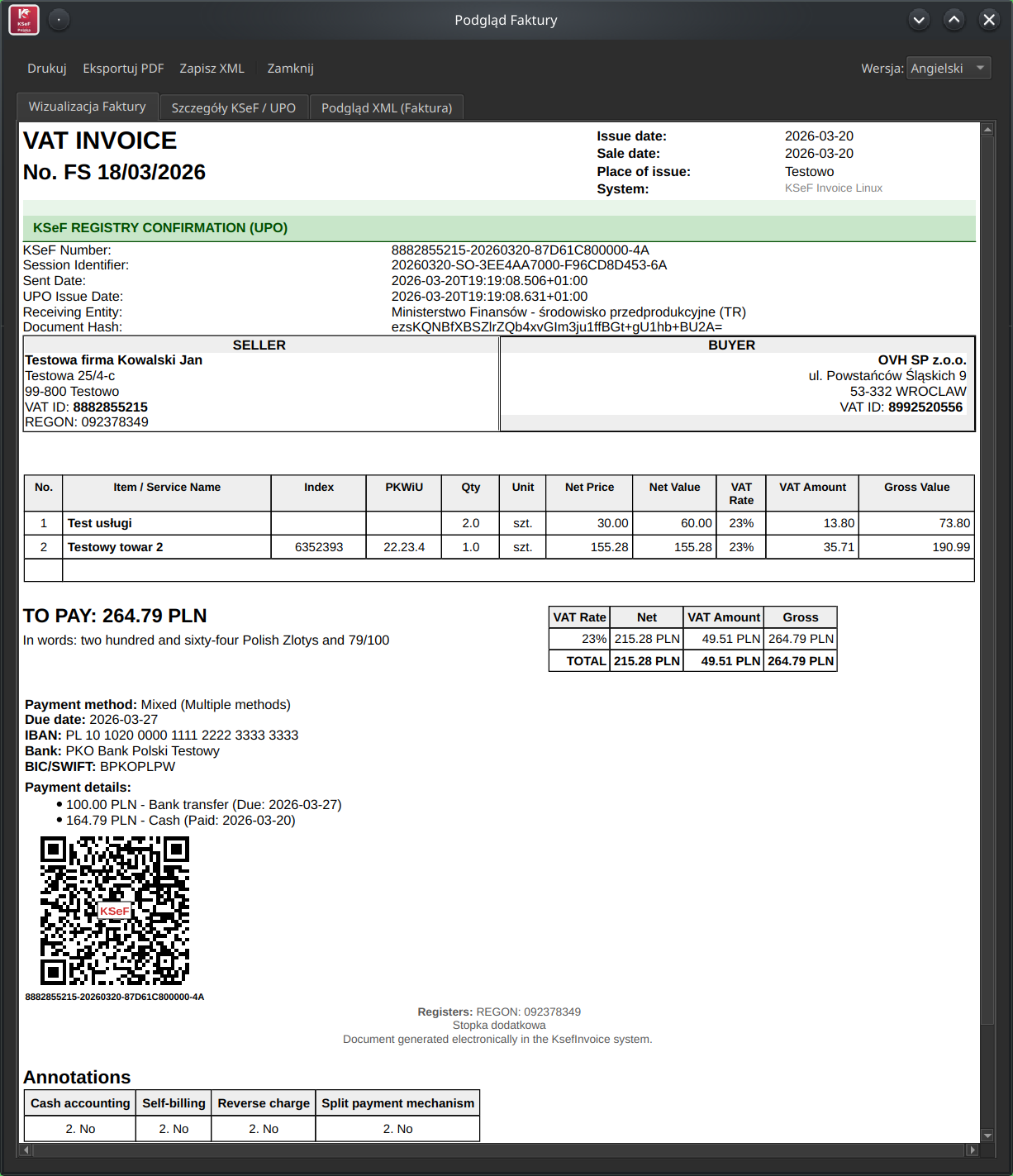
Task: Click the KSeF QR code image
Action: coord(115,911)
